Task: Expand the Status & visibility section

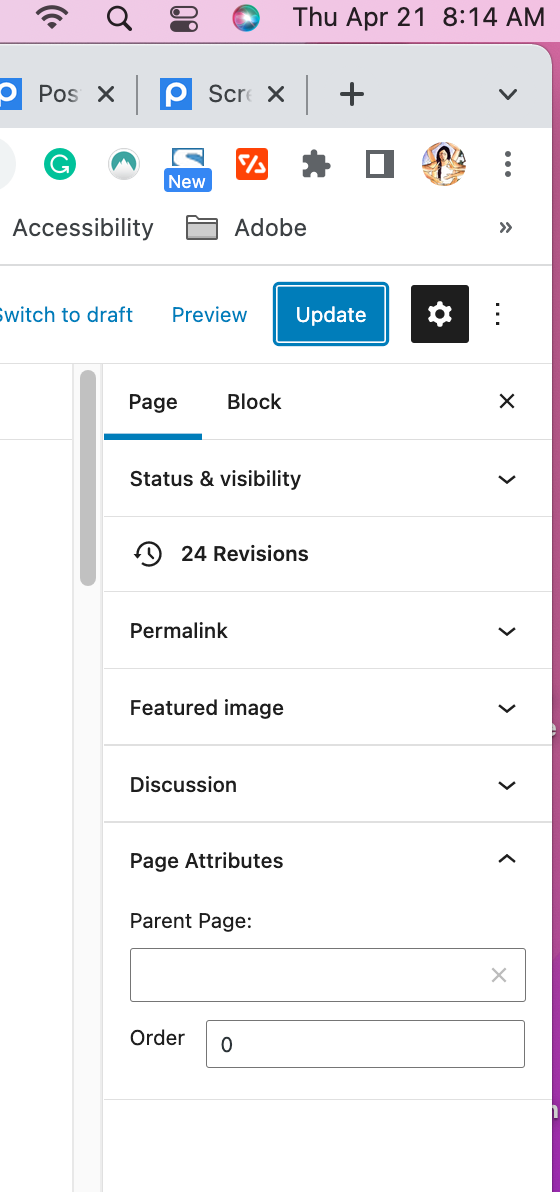Action: pos(327,479)
